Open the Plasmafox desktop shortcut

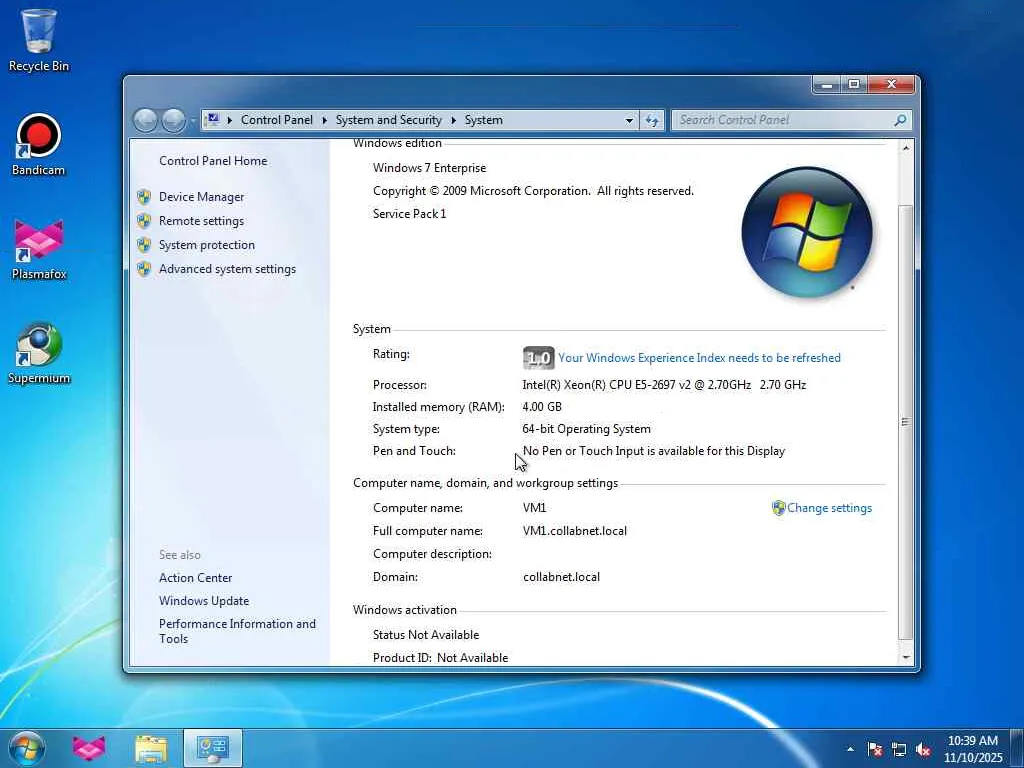click(x=39, y=249)
